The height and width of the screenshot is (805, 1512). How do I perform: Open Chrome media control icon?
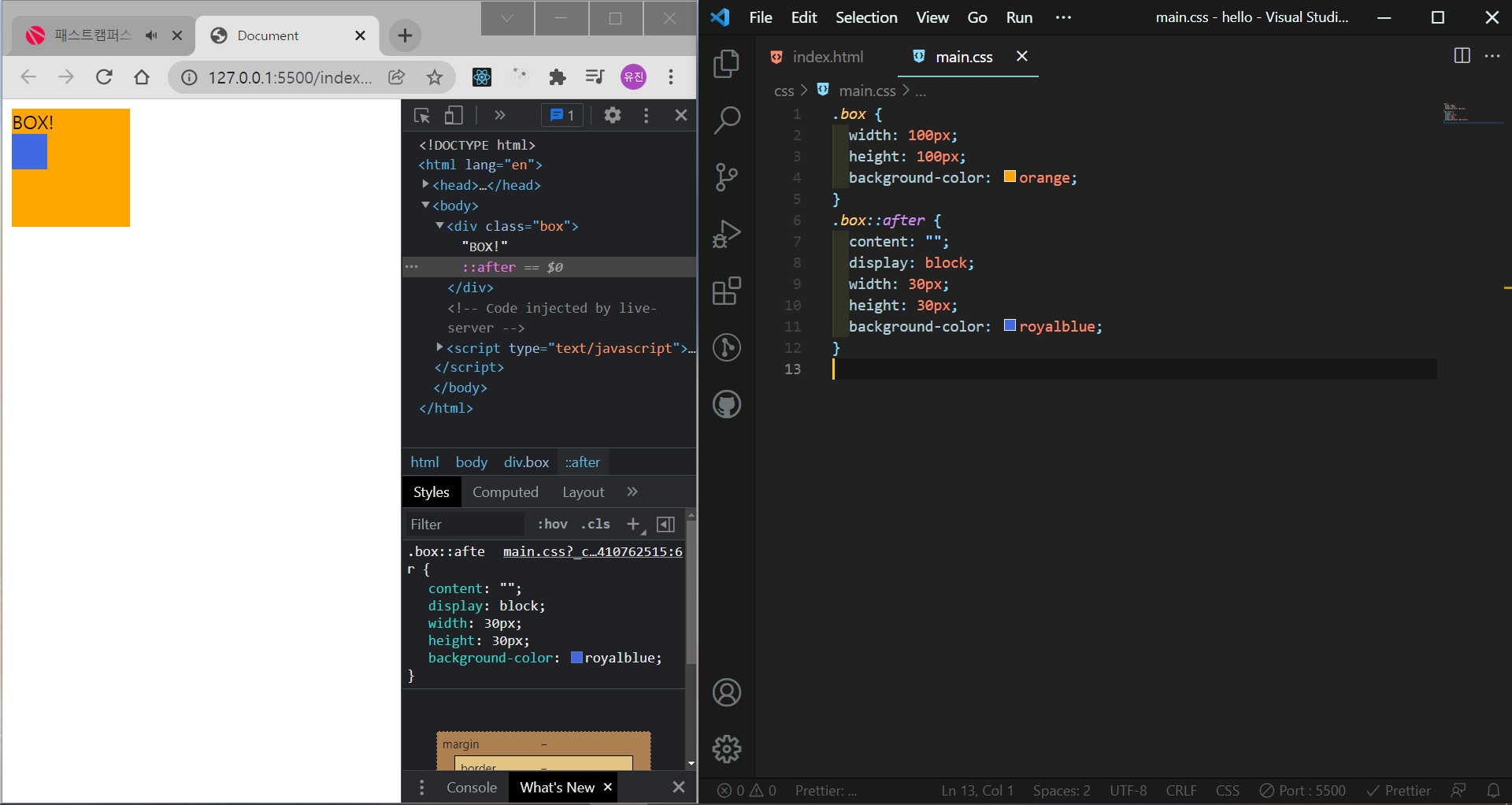(595, 76)
